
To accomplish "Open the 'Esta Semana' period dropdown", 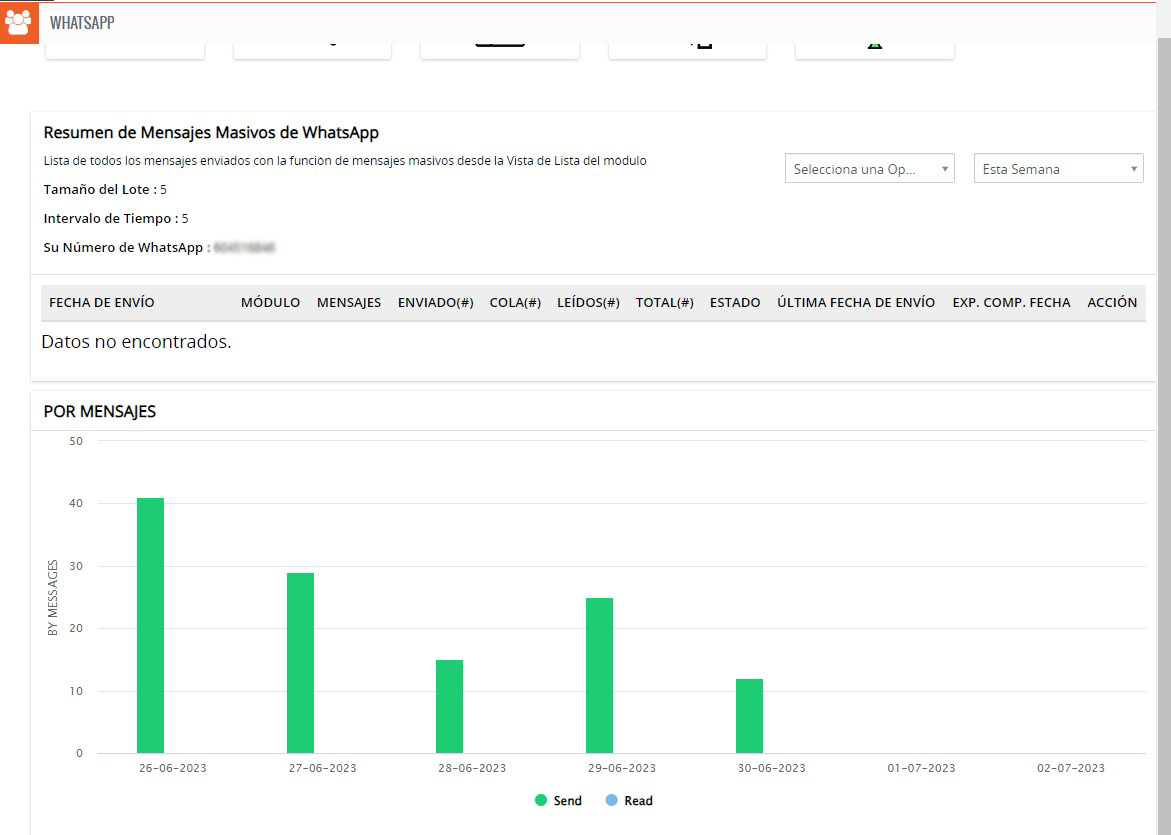I will 1058,169.
